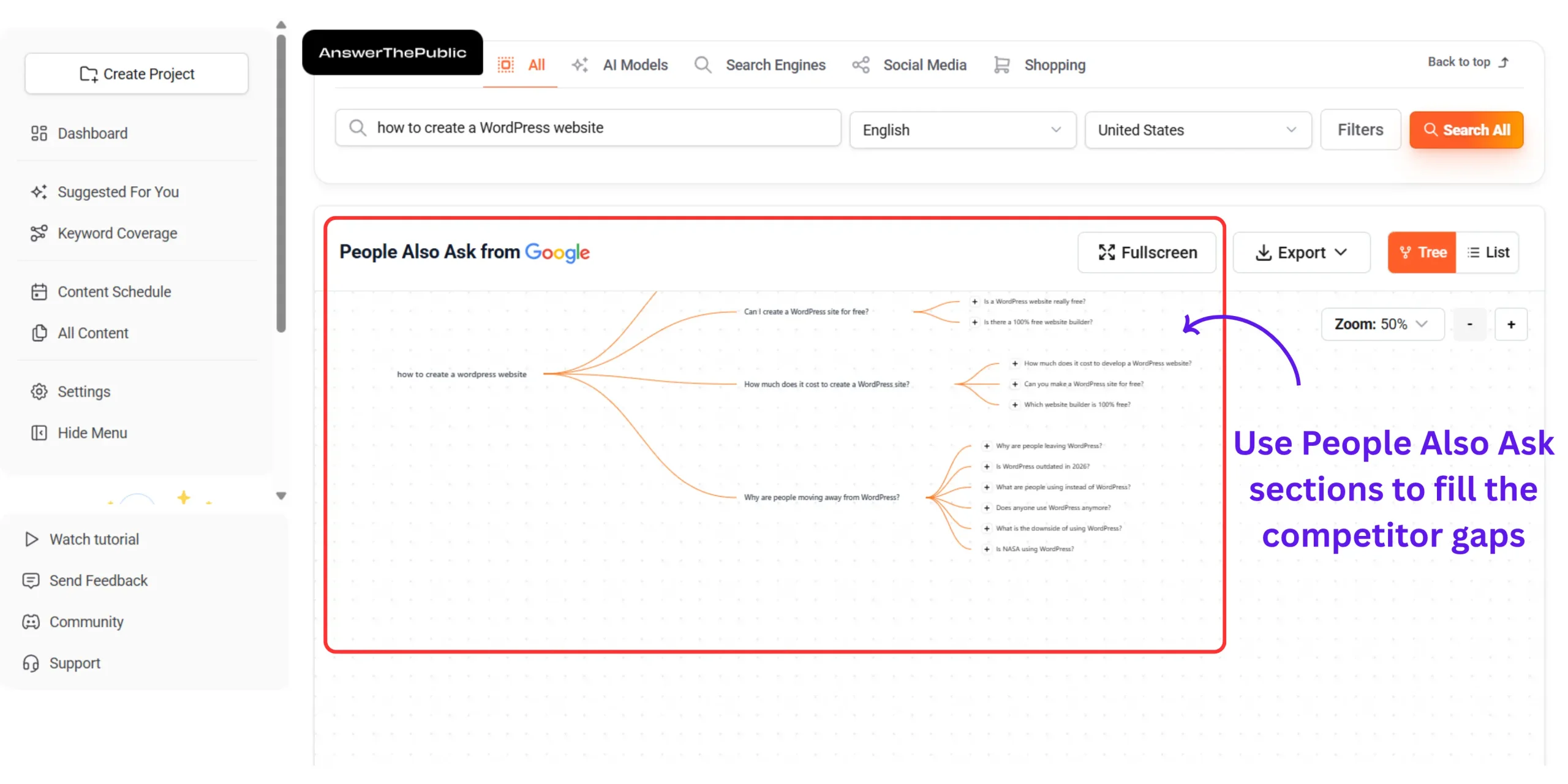Click the magnifier icon in search field

[358, 127]
